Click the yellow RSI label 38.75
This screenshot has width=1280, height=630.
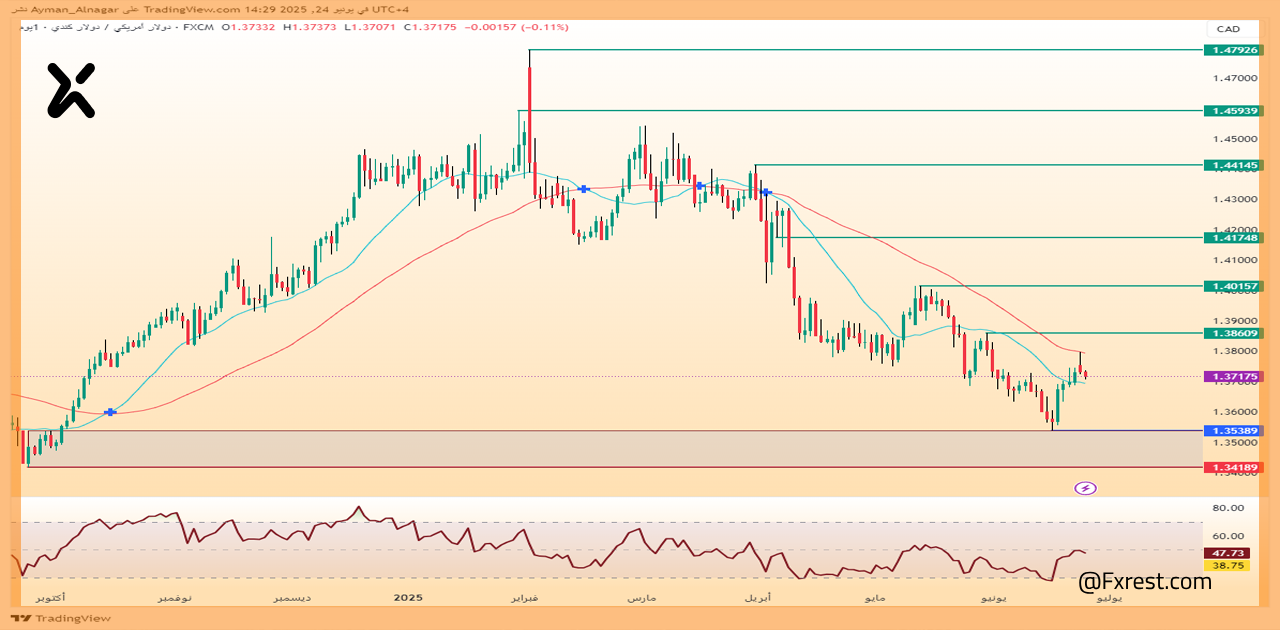tap(1227, 565)
